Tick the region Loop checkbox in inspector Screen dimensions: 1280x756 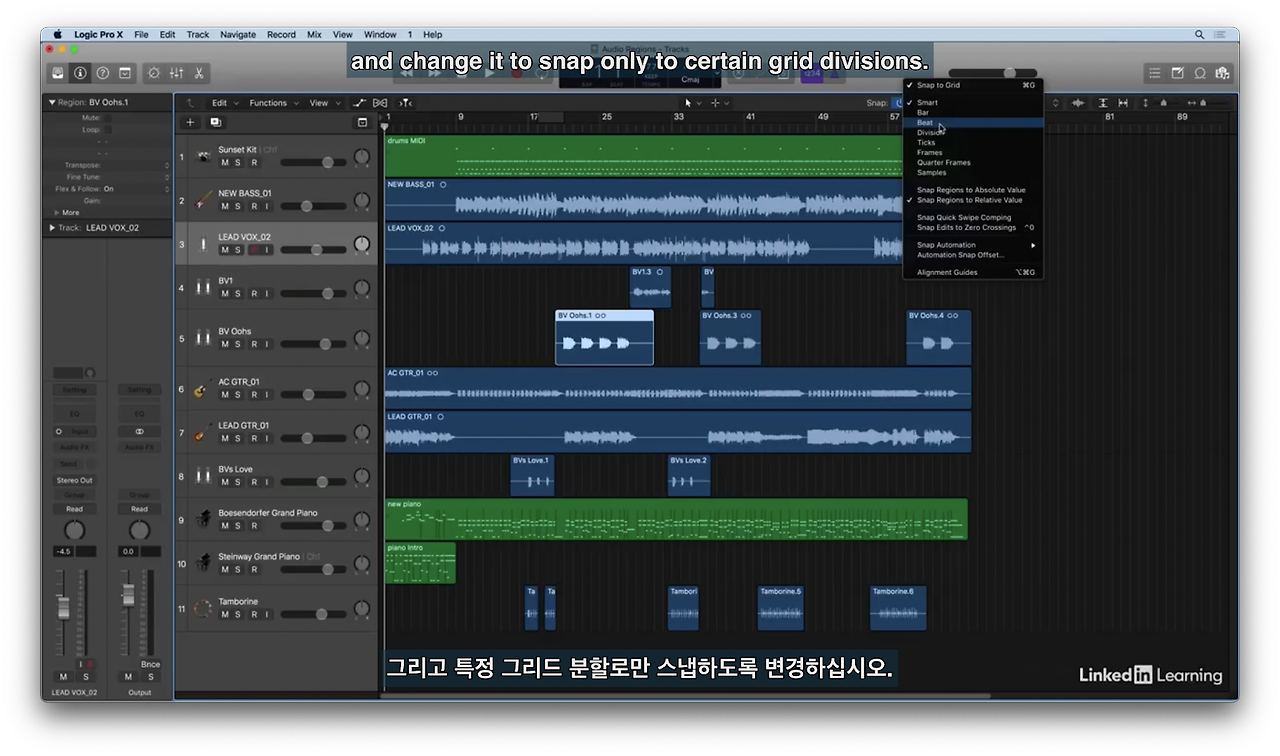point(108,129)
